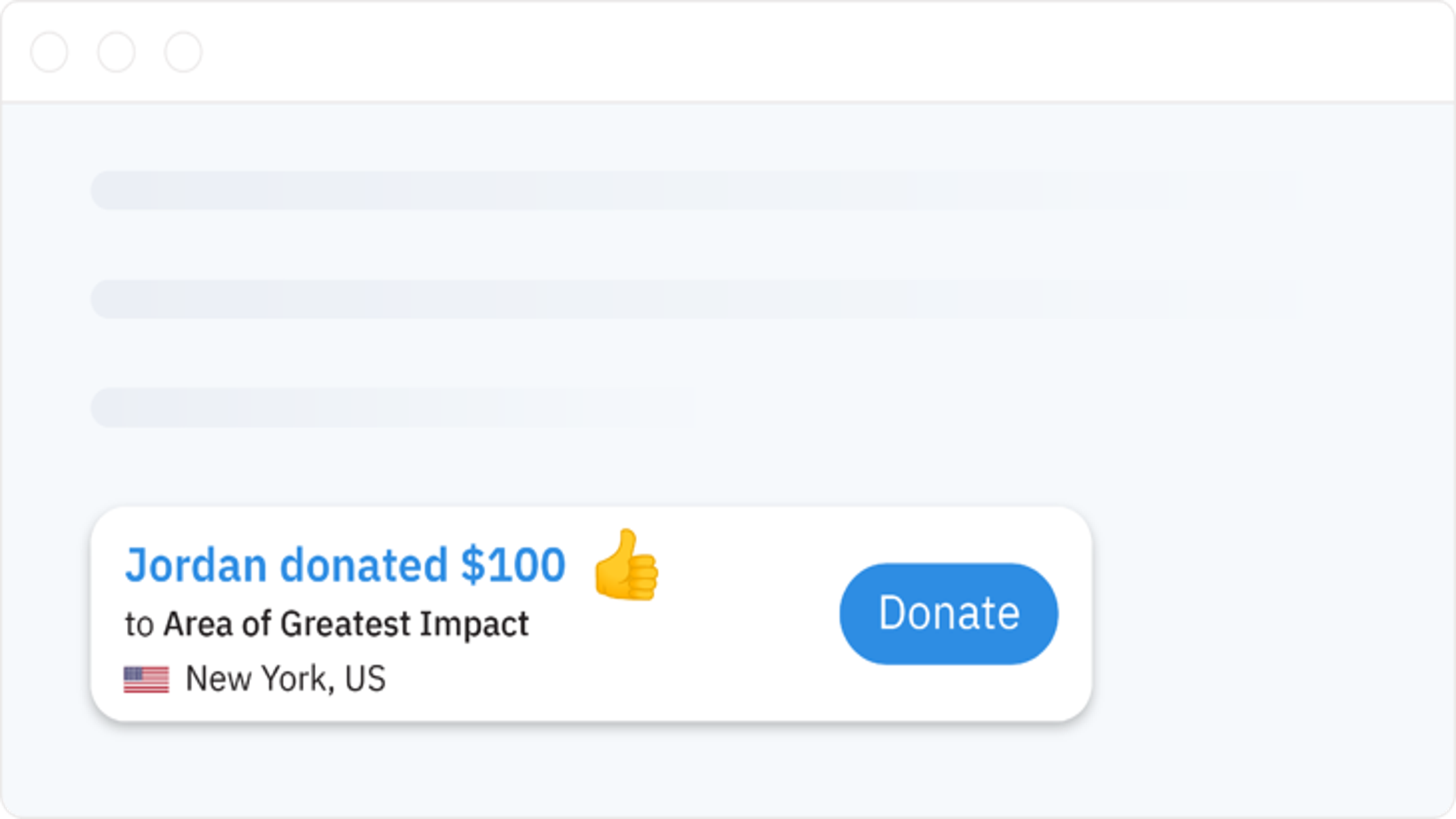Select the leftmost window control circle
The width and height of the screenshot is (1456, 819).
coord(50,52)
